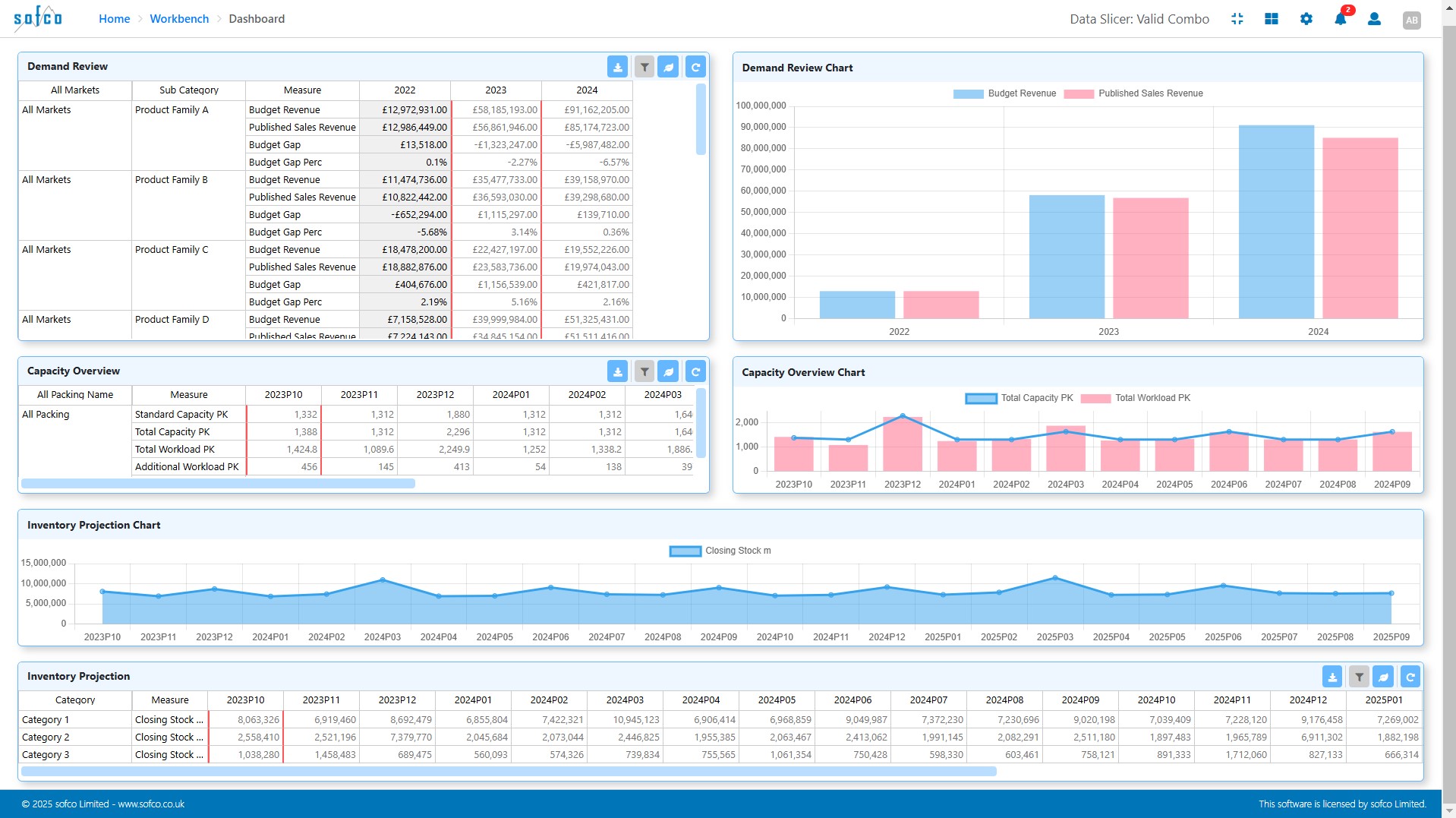Navigate to Workbench via the breadcrumb
1456x818 pixels.
point(179,18)
